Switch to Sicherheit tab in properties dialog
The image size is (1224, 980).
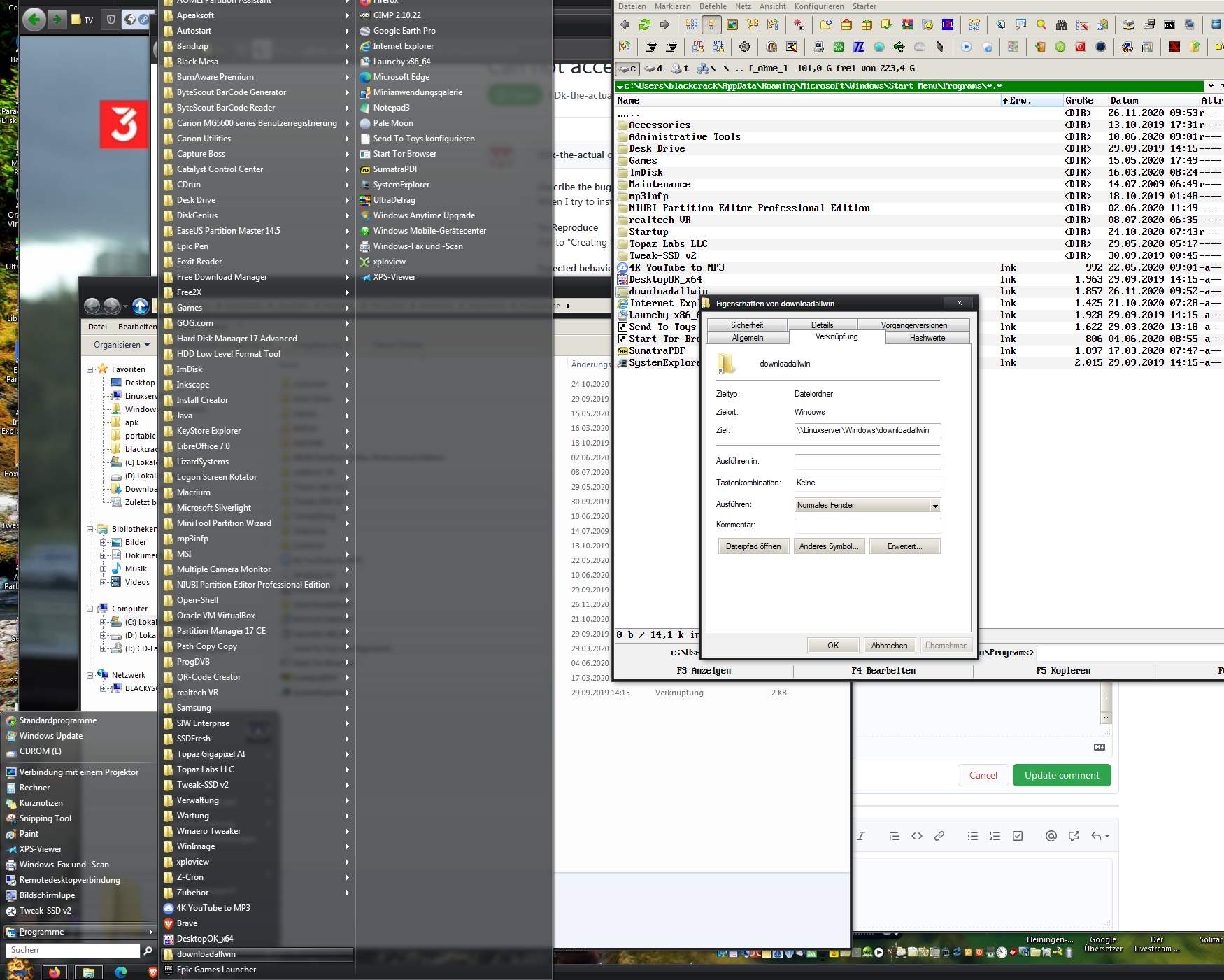[x=747, y=325]
